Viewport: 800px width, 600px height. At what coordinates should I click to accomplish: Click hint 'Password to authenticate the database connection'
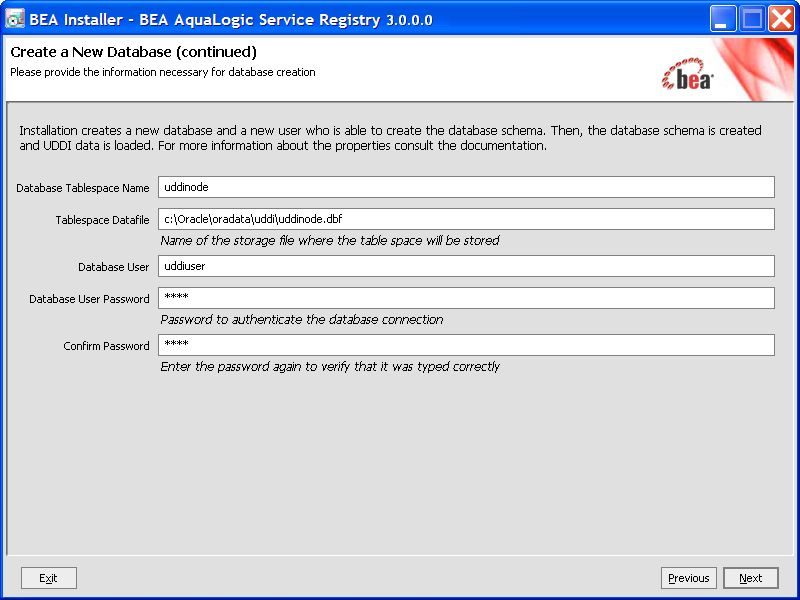click(302, 319)
